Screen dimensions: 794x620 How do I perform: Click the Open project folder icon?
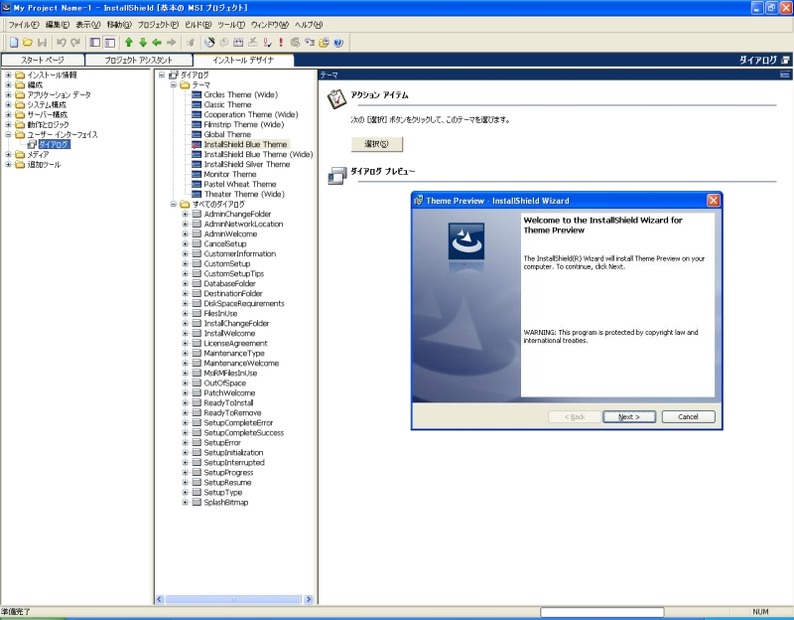[28, 43]
